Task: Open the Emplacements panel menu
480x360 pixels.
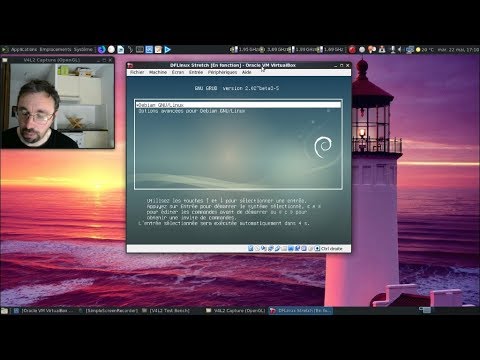Action: point(55,49)
